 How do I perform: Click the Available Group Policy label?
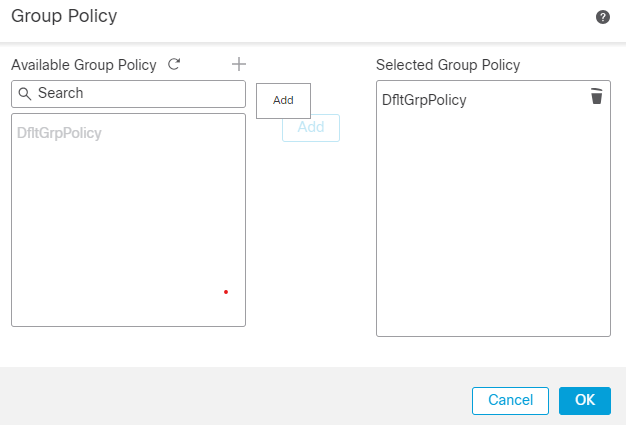[84, 65]
